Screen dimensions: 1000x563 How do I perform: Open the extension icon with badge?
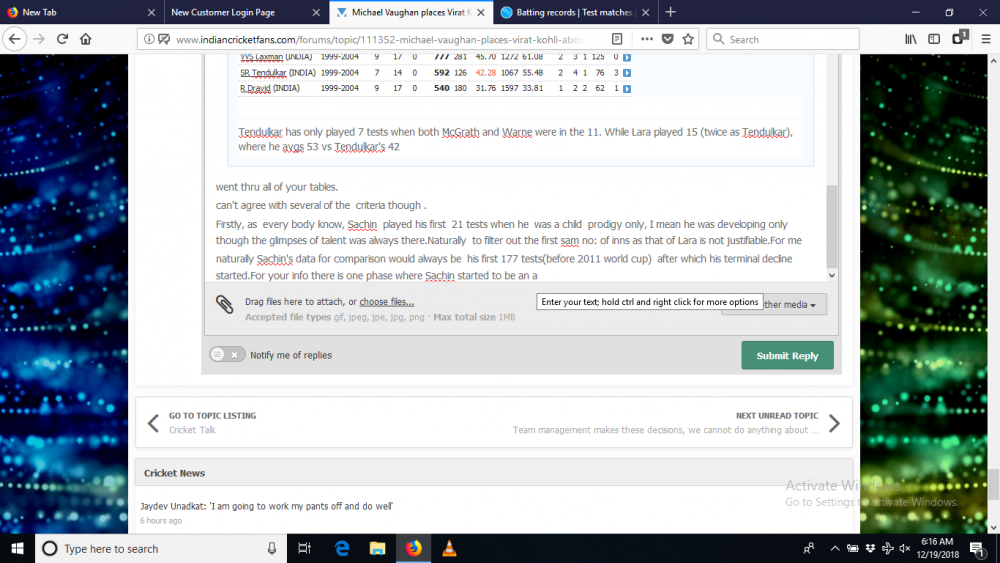coord(959,38)
